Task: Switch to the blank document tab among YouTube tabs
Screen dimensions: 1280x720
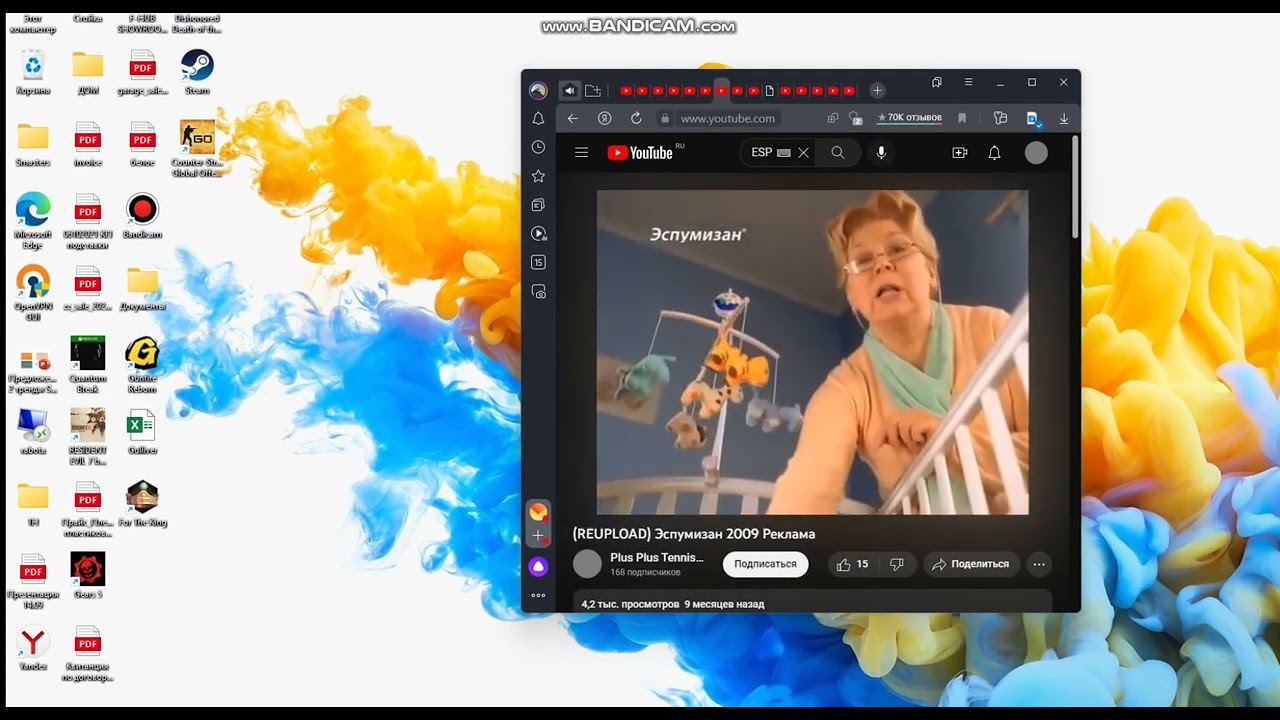Action: (769, 91)
